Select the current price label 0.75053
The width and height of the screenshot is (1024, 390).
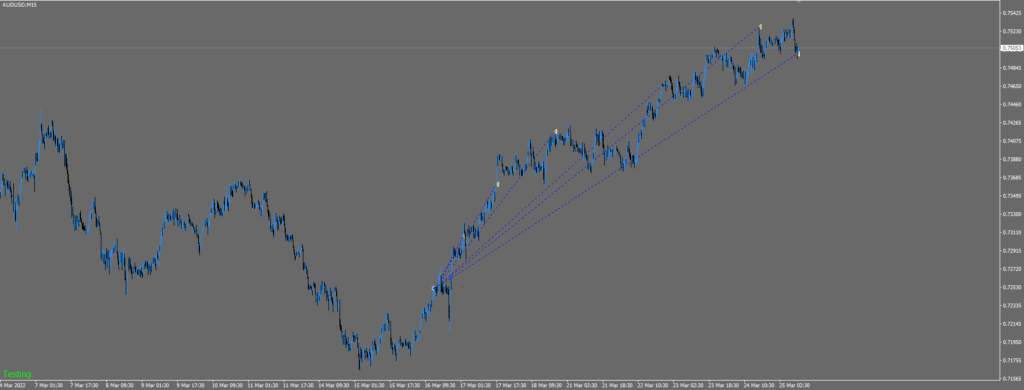[1012, 48]
